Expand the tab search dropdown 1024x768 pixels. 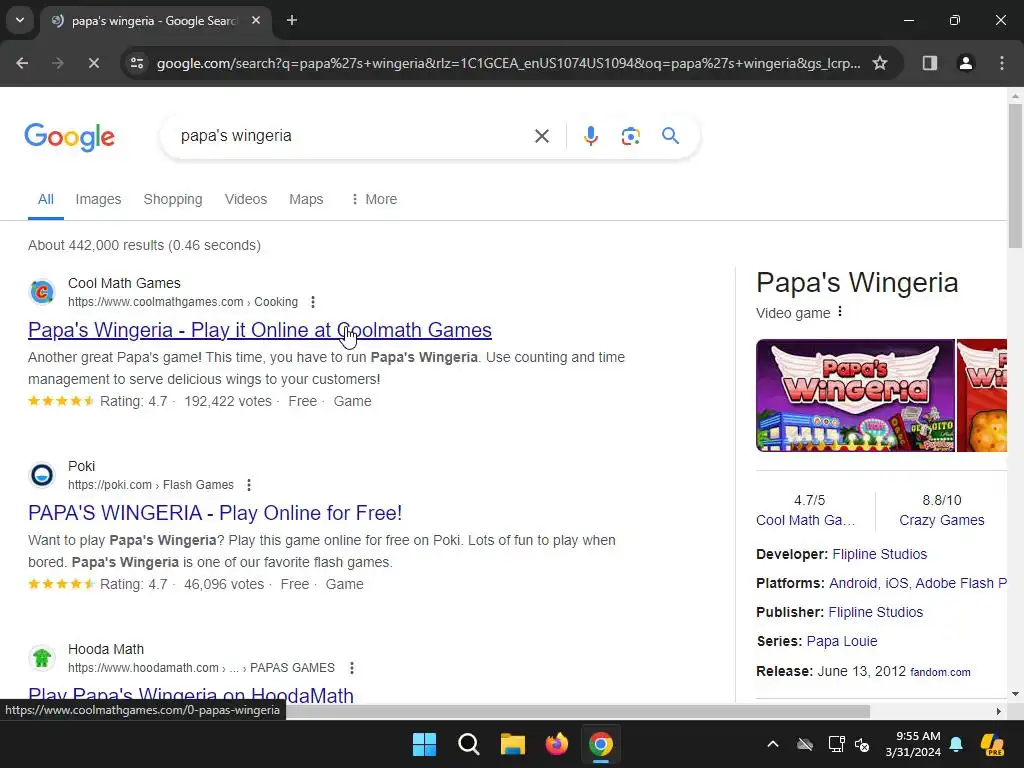point(20,20)
